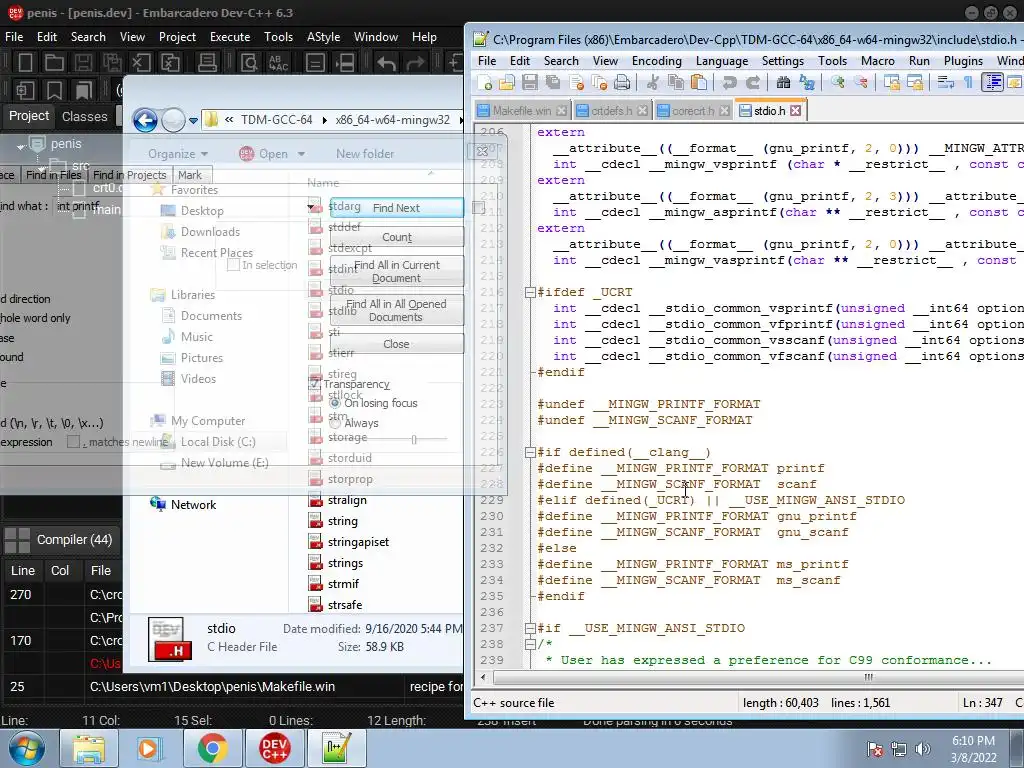
Task: Open Organize dropdown in file browser
Action: coord(178,154)
